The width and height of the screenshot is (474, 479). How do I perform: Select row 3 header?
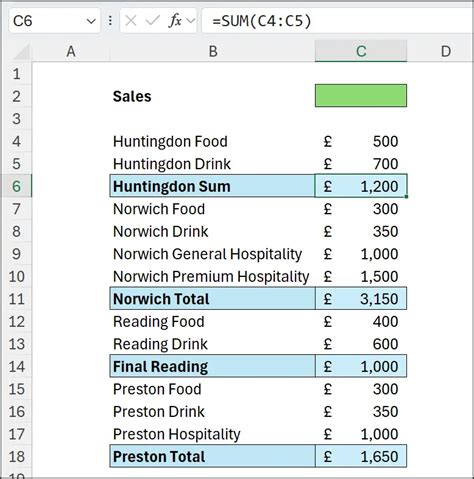[x=17, y=119]
